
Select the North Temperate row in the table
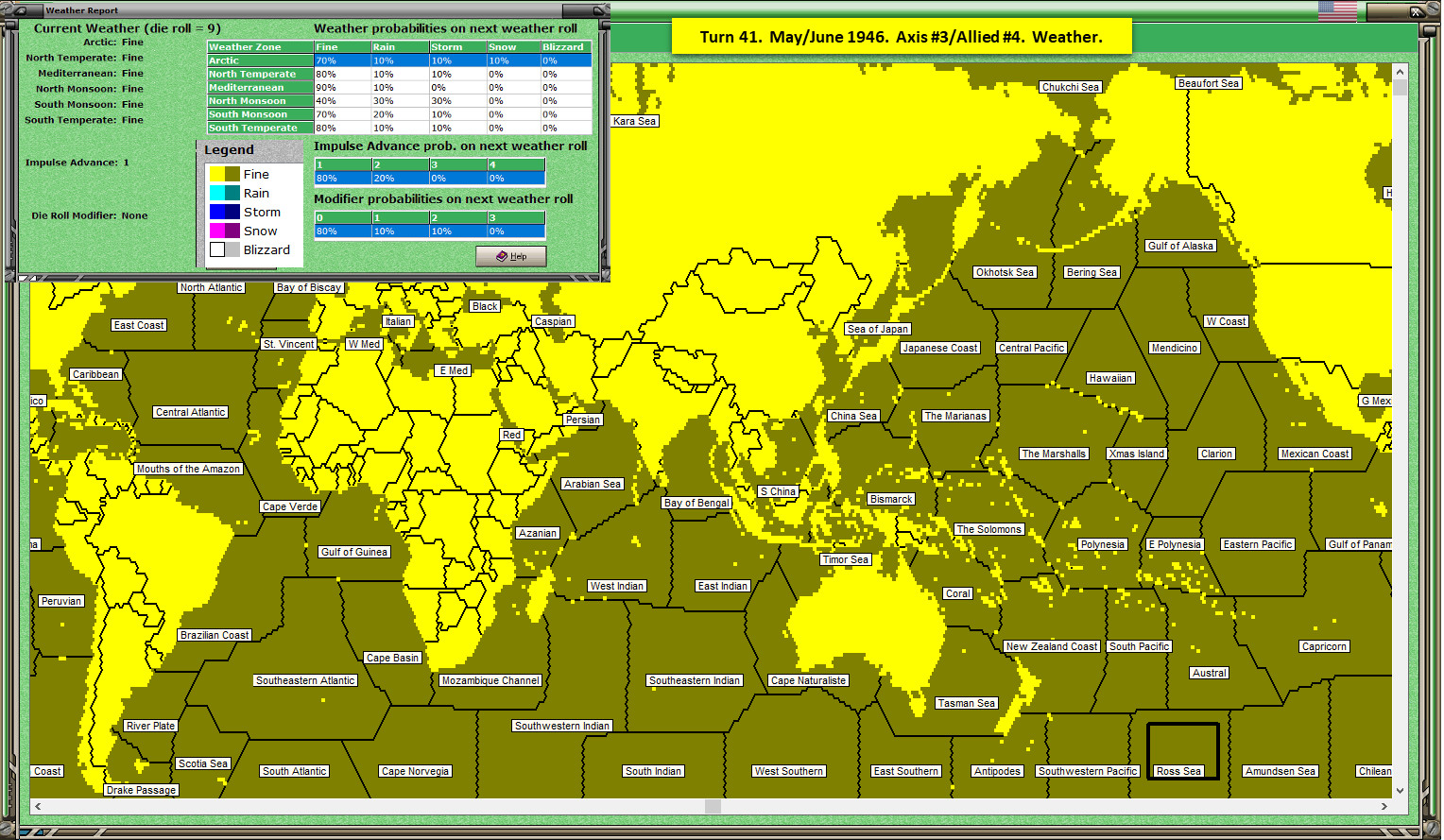click(400, 74)
